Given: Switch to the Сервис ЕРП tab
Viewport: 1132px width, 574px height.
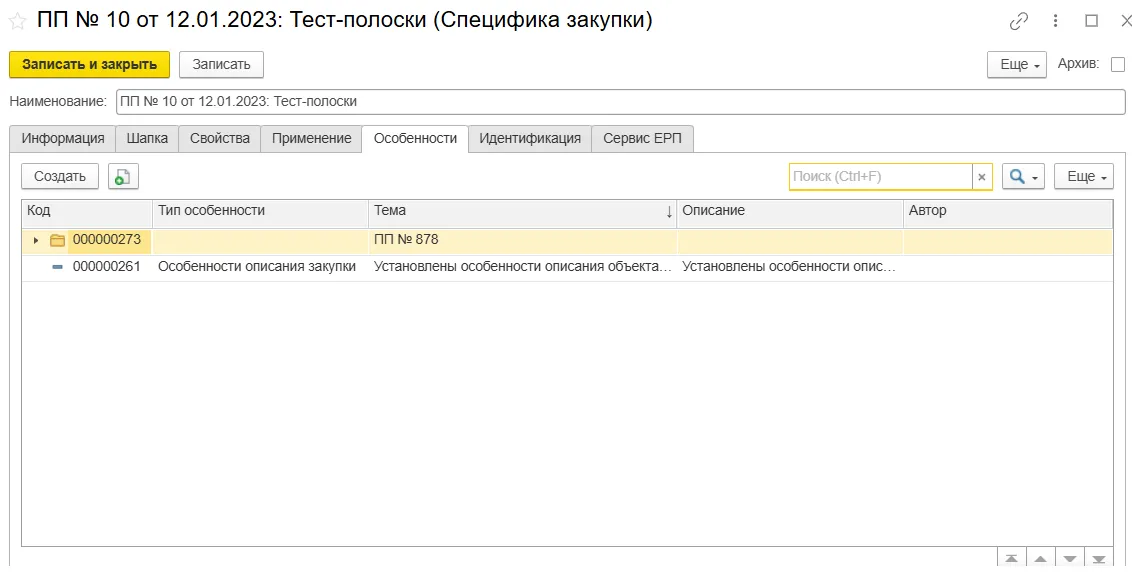Looking at the screenshot, I should [x=643, y=139].
